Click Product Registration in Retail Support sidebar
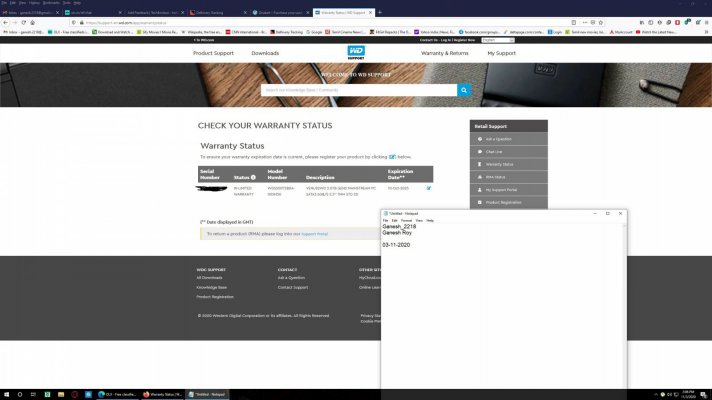The image size is (712, 400). (x=509, y=202)
